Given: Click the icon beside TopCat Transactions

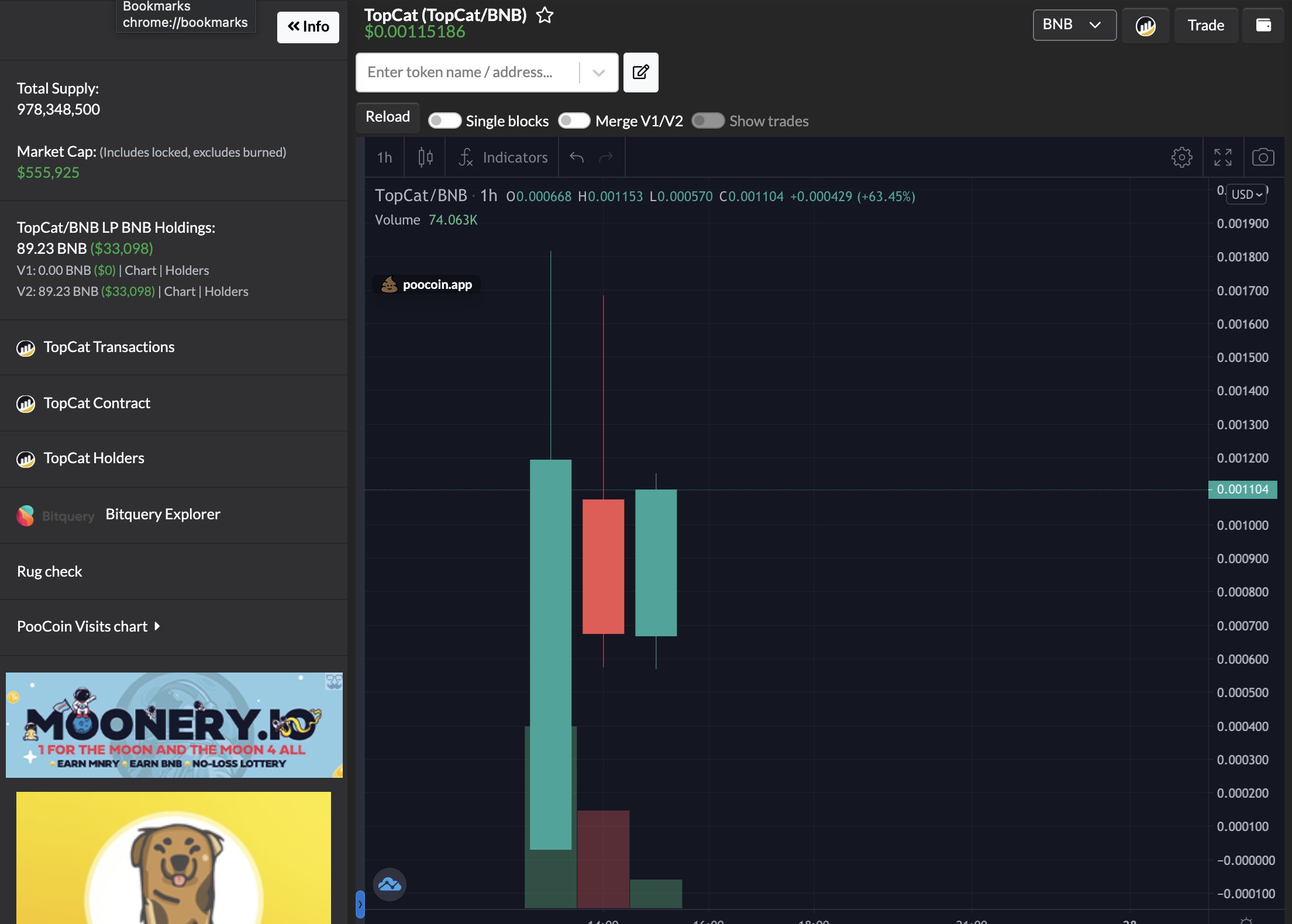Looking at the screenshot, I should tap(26, 348).
